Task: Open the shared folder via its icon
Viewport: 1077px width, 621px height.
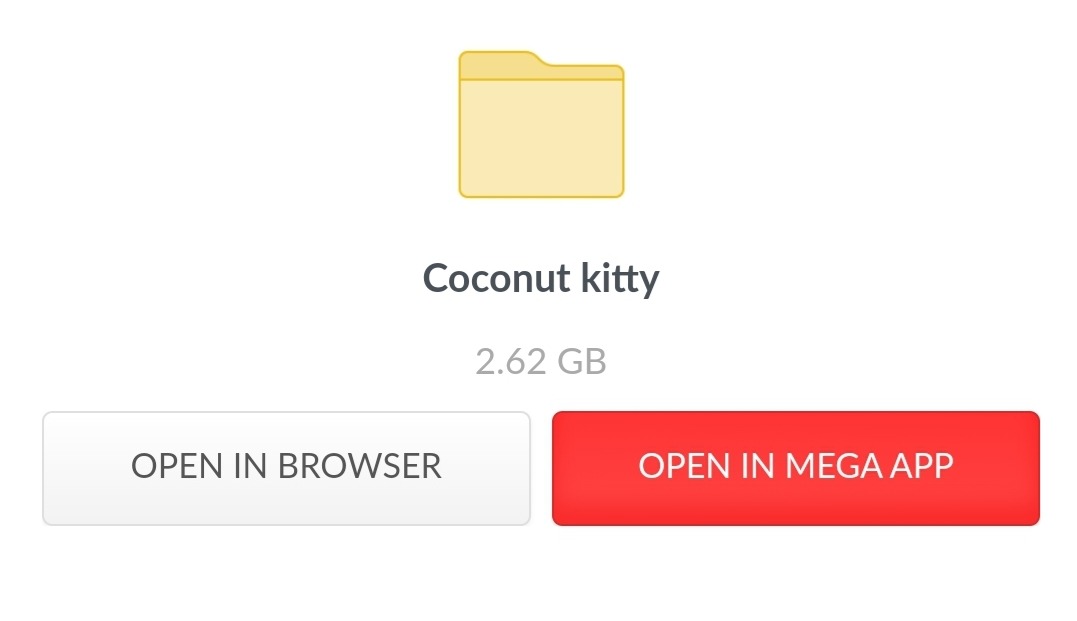Action: tap(541, 125)
